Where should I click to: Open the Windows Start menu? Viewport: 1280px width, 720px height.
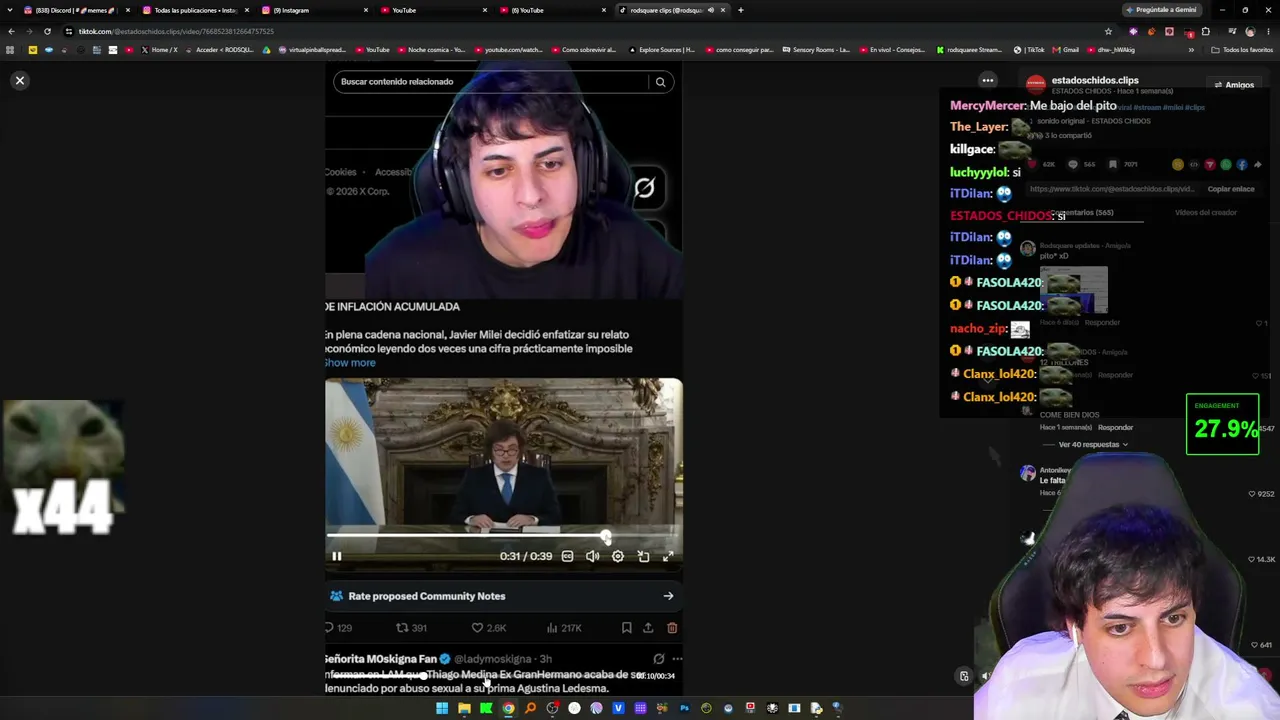pyautogui.click(x=442, y=708)
